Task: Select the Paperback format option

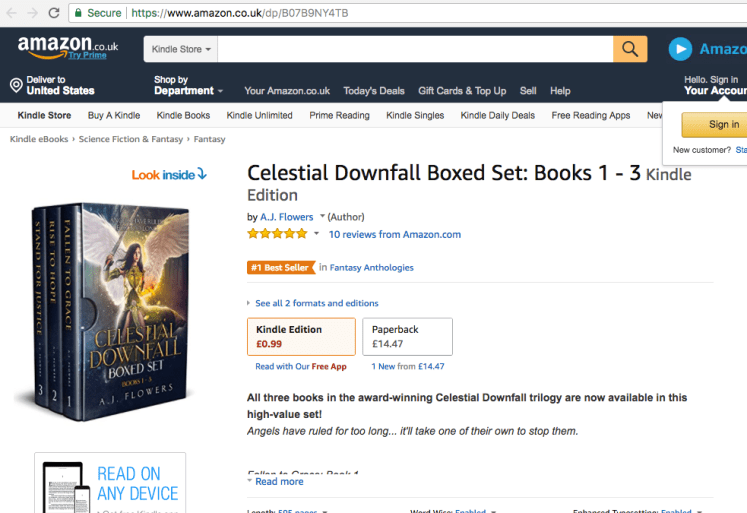Action: click(407, 337)
